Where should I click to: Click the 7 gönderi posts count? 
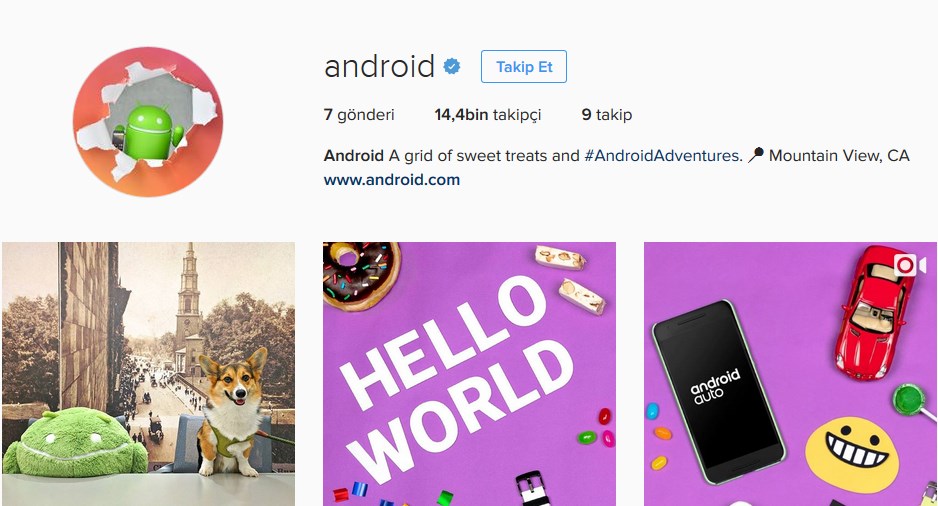[359, 115]
